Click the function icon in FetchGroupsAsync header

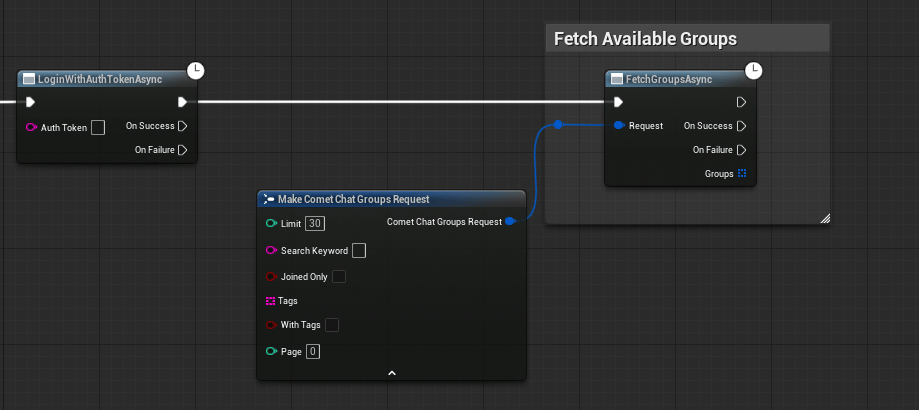(617, 79)
